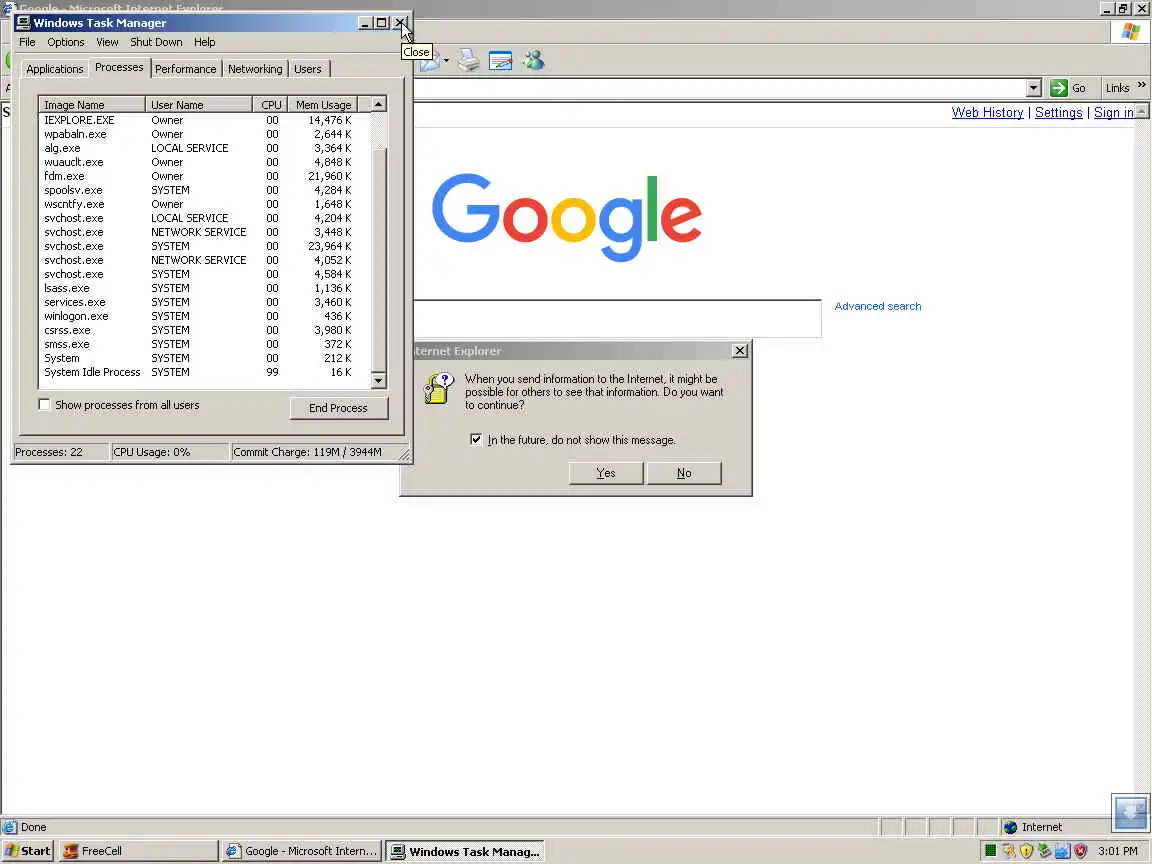Screen dimensions: 1152x864
Task: Switch to the Performance tab
Action: pos(185,69)
